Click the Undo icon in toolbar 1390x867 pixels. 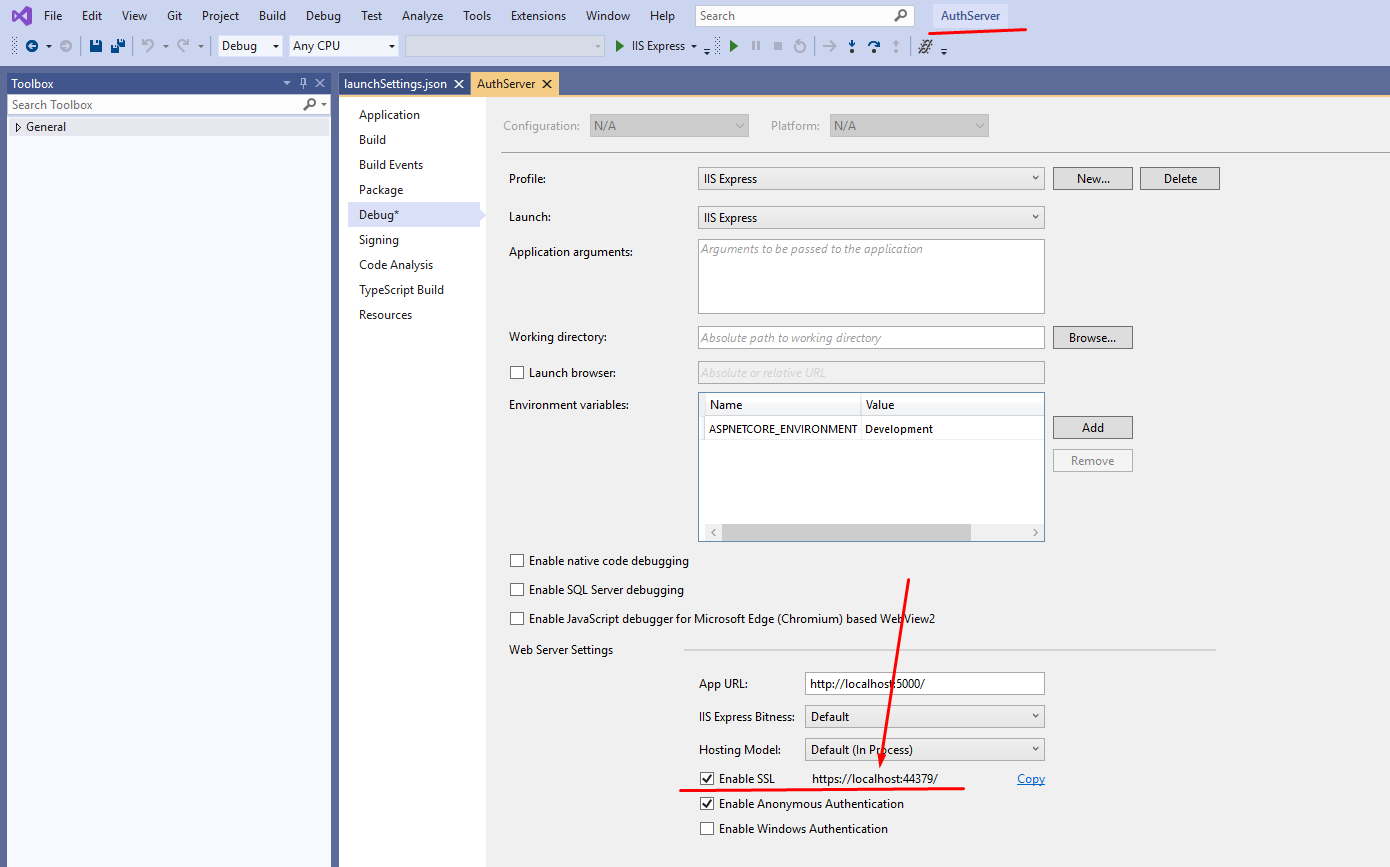(x=148, y=46)
